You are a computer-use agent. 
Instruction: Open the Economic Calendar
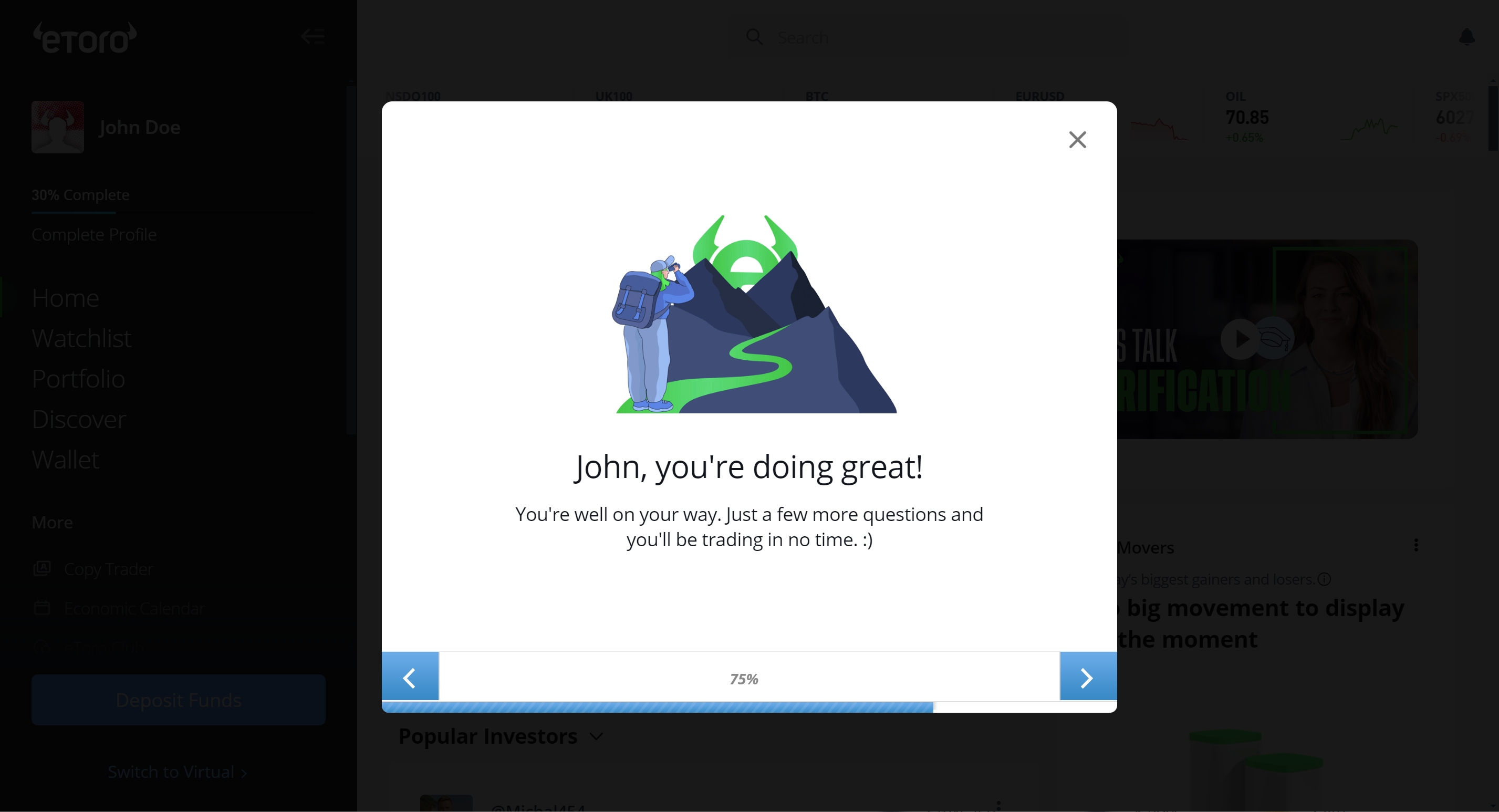coord(134,609)
